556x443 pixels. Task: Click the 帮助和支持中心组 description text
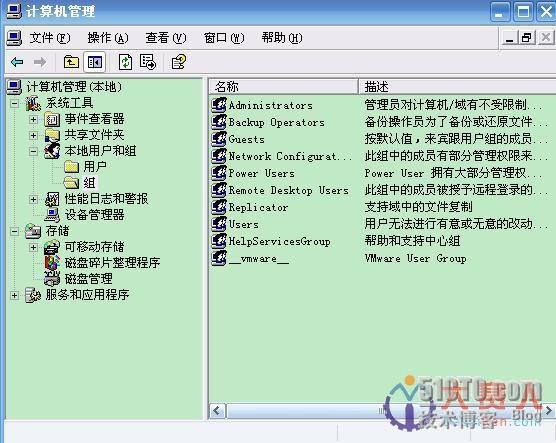(412, 242)
